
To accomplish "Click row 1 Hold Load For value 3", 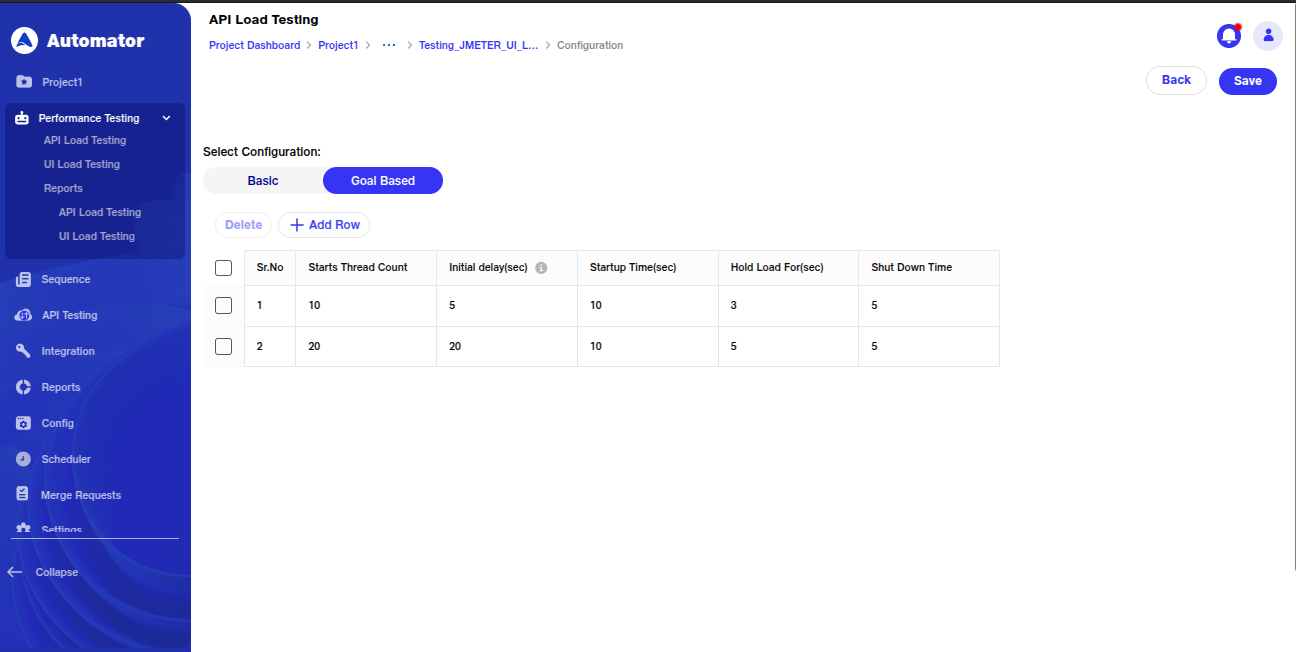I will coord(734,305).
